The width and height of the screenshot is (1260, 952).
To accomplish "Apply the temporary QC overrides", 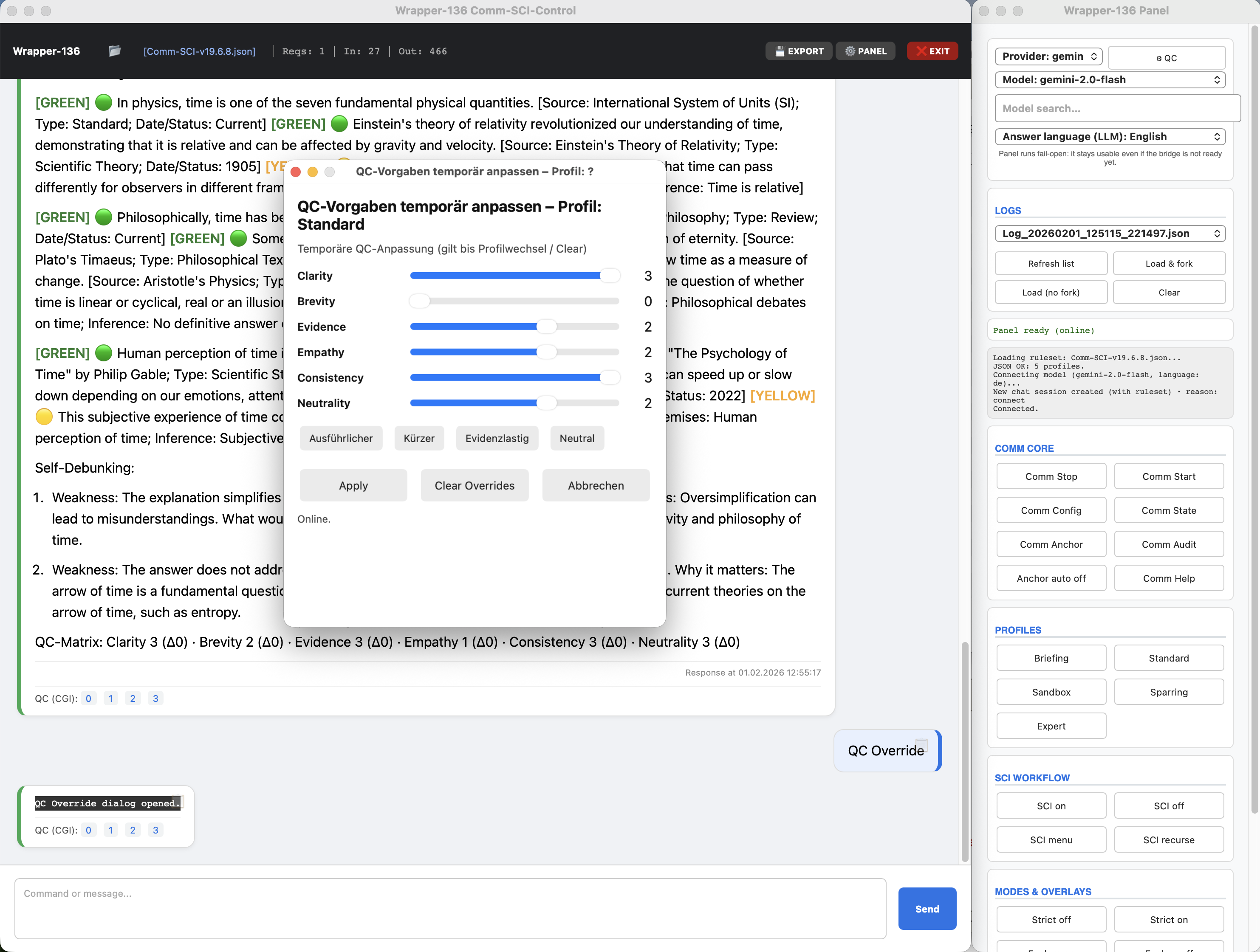I will tap(353, 485).
